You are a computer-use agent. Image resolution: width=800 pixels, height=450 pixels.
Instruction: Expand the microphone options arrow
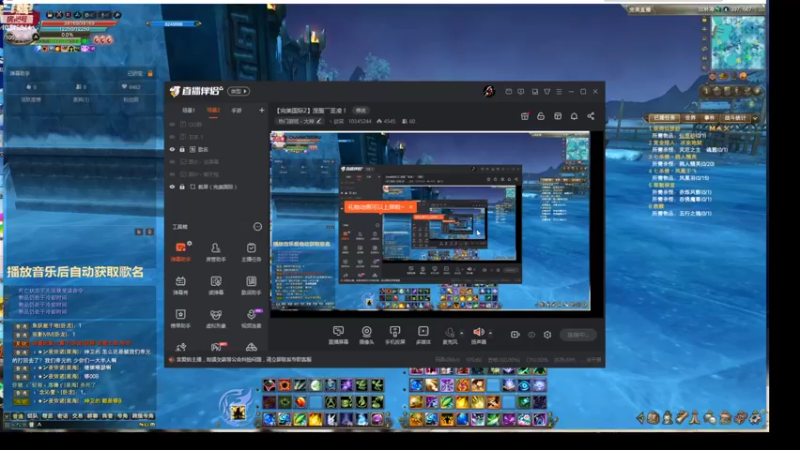[x=462, y=333]
